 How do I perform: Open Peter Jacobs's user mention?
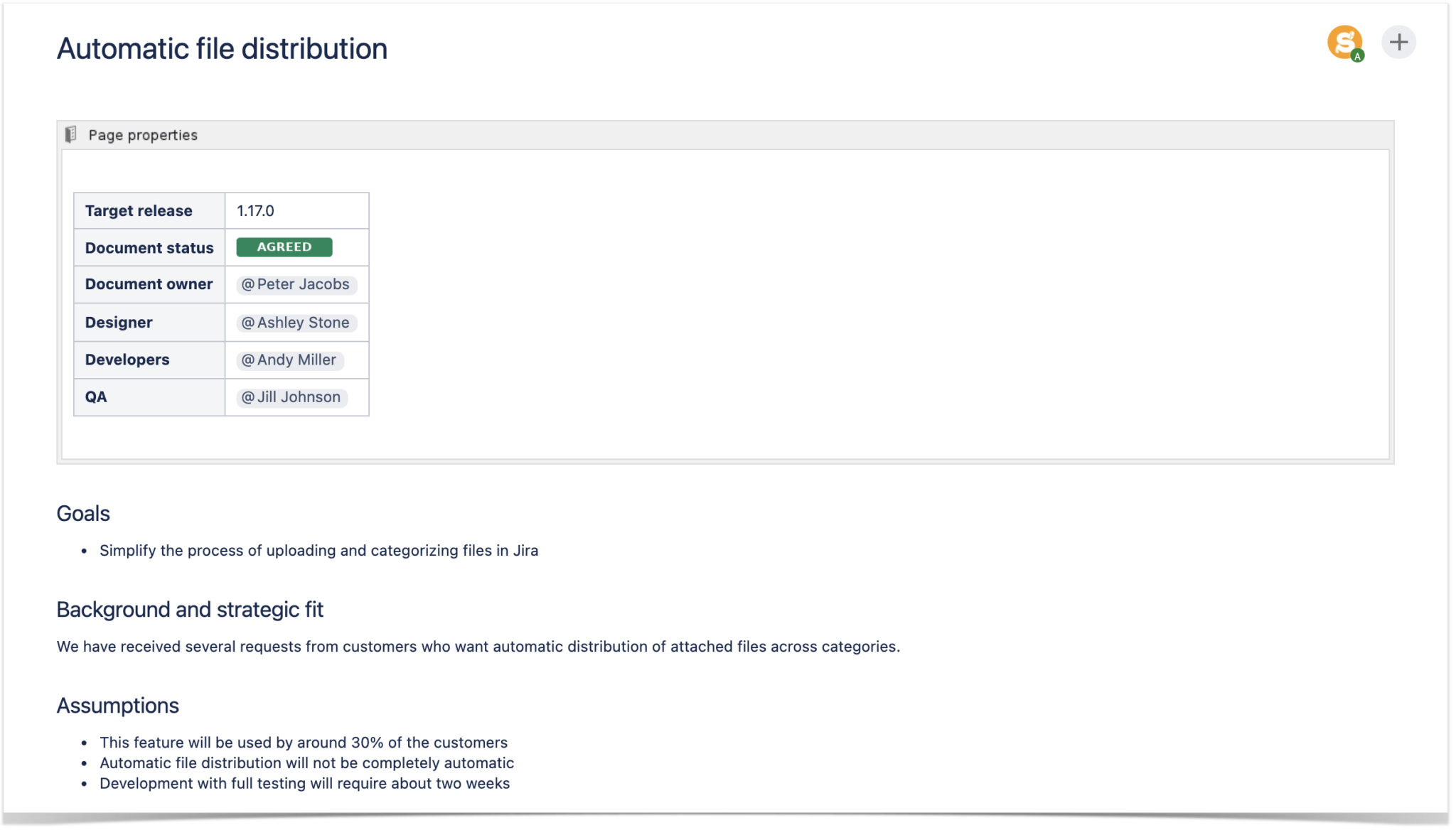(295, 284)
